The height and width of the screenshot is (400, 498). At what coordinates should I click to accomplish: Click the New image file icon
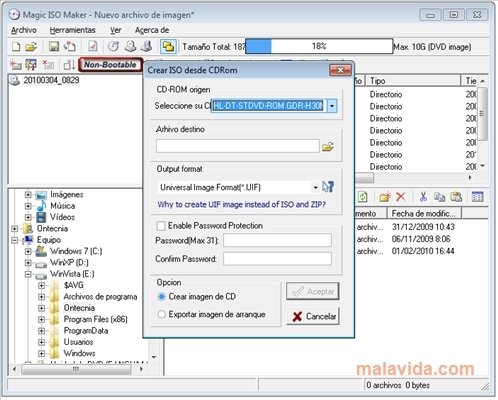(16, 47)
